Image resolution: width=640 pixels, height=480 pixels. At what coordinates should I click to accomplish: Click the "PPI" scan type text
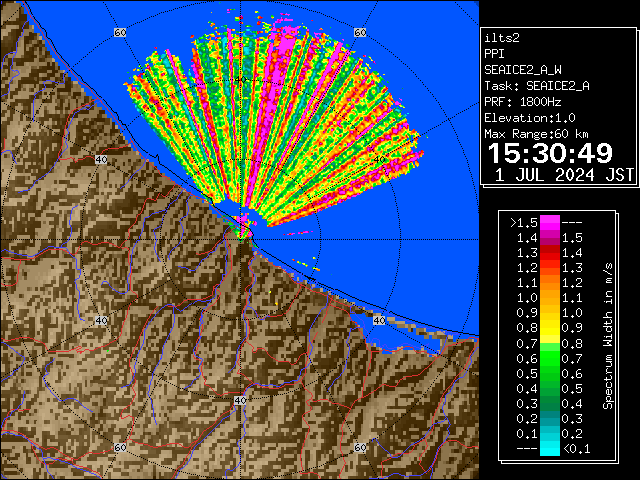(494, 54)
